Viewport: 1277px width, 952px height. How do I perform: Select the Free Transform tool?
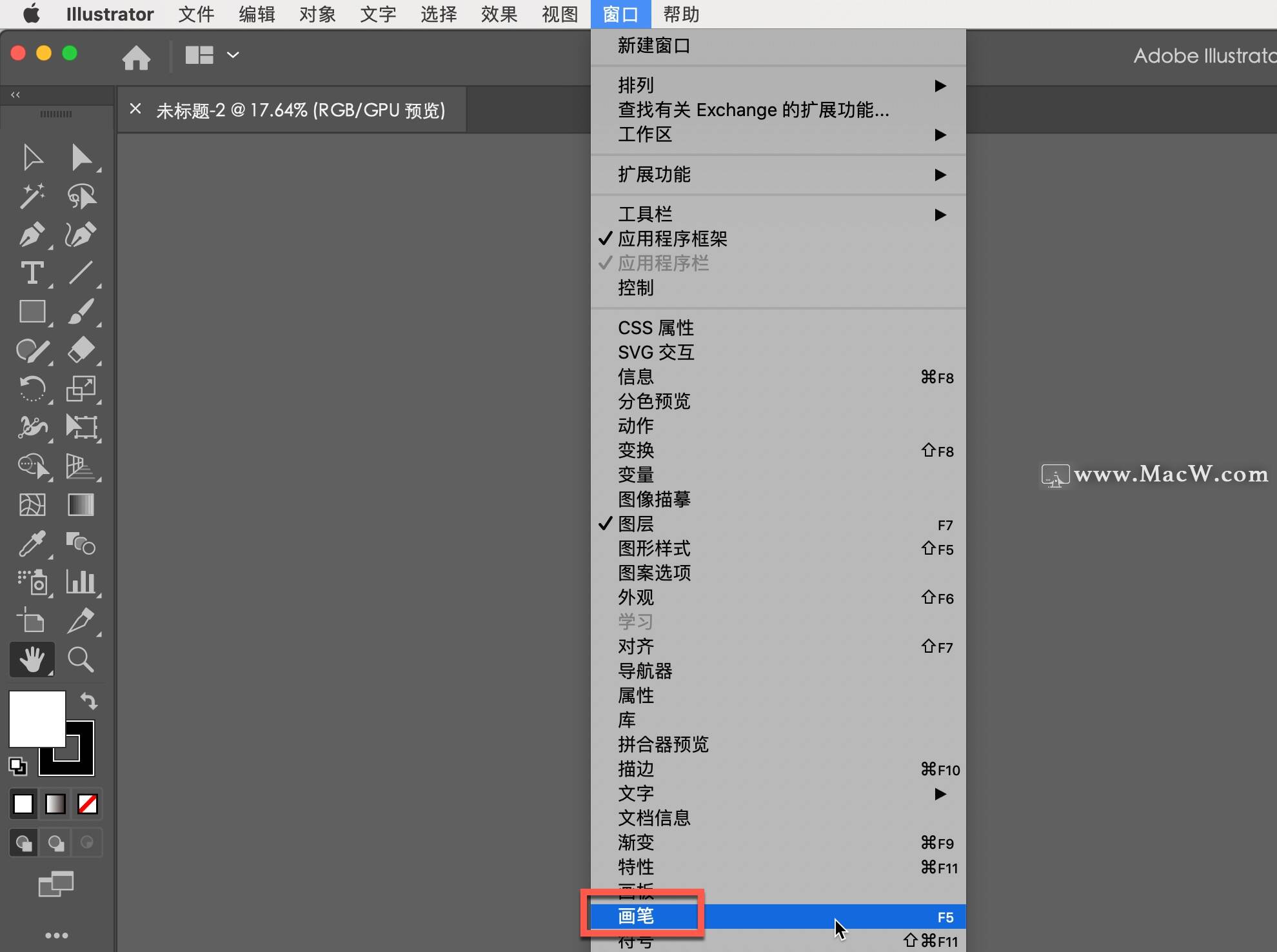[x=81, y=428]
